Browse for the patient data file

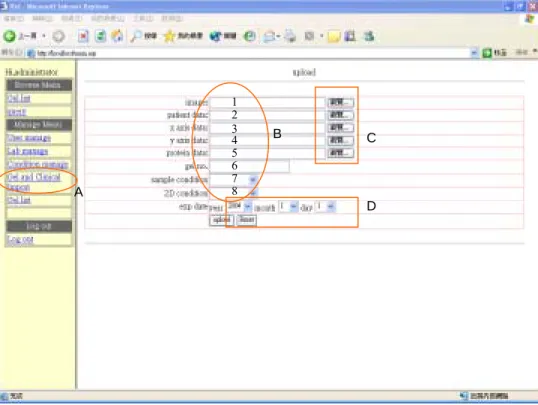pyautogui.click(x=340, y=115)
